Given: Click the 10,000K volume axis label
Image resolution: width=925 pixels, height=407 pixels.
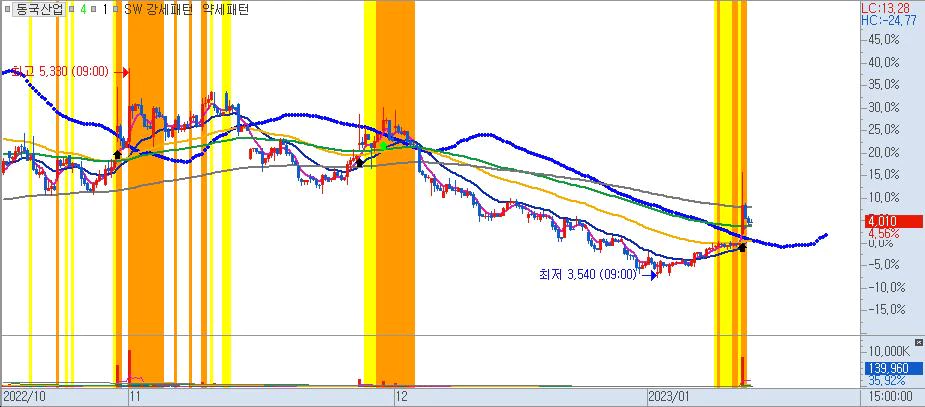Looking at the screenshot, I should (888, 353).
